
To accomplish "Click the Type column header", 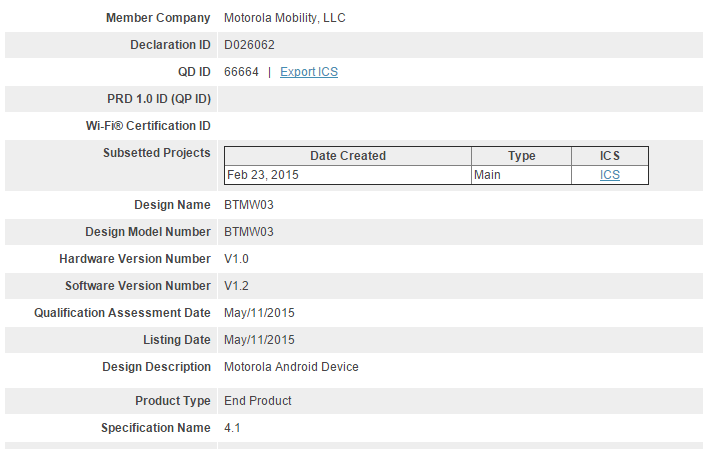I will click(x=521, y=156).
